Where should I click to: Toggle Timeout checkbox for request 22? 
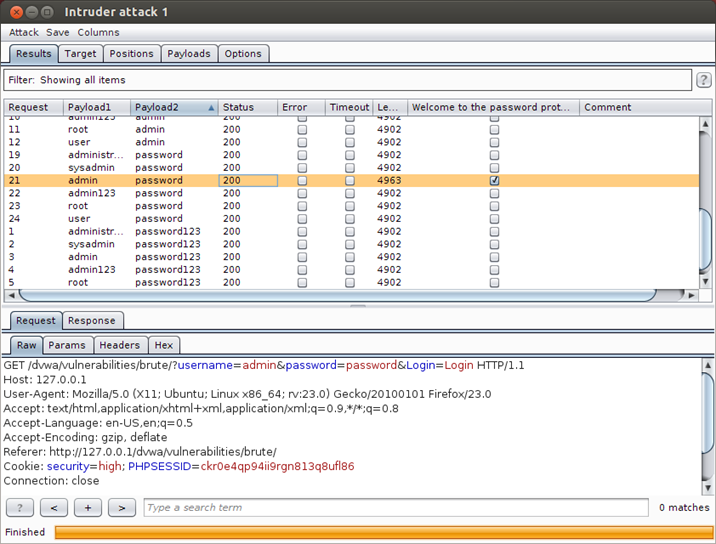click(x=350, y=193)
